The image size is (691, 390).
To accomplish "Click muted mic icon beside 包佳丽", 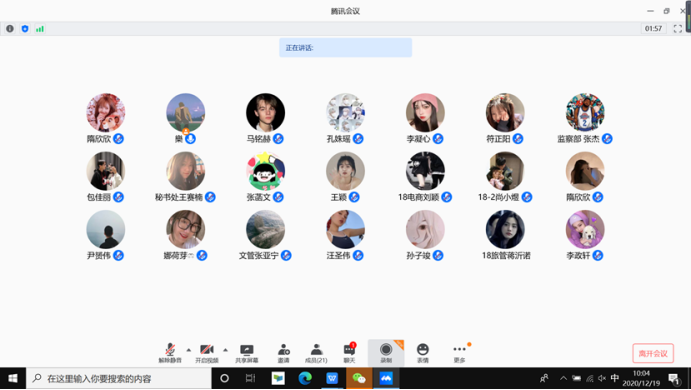I will point(118,197).
